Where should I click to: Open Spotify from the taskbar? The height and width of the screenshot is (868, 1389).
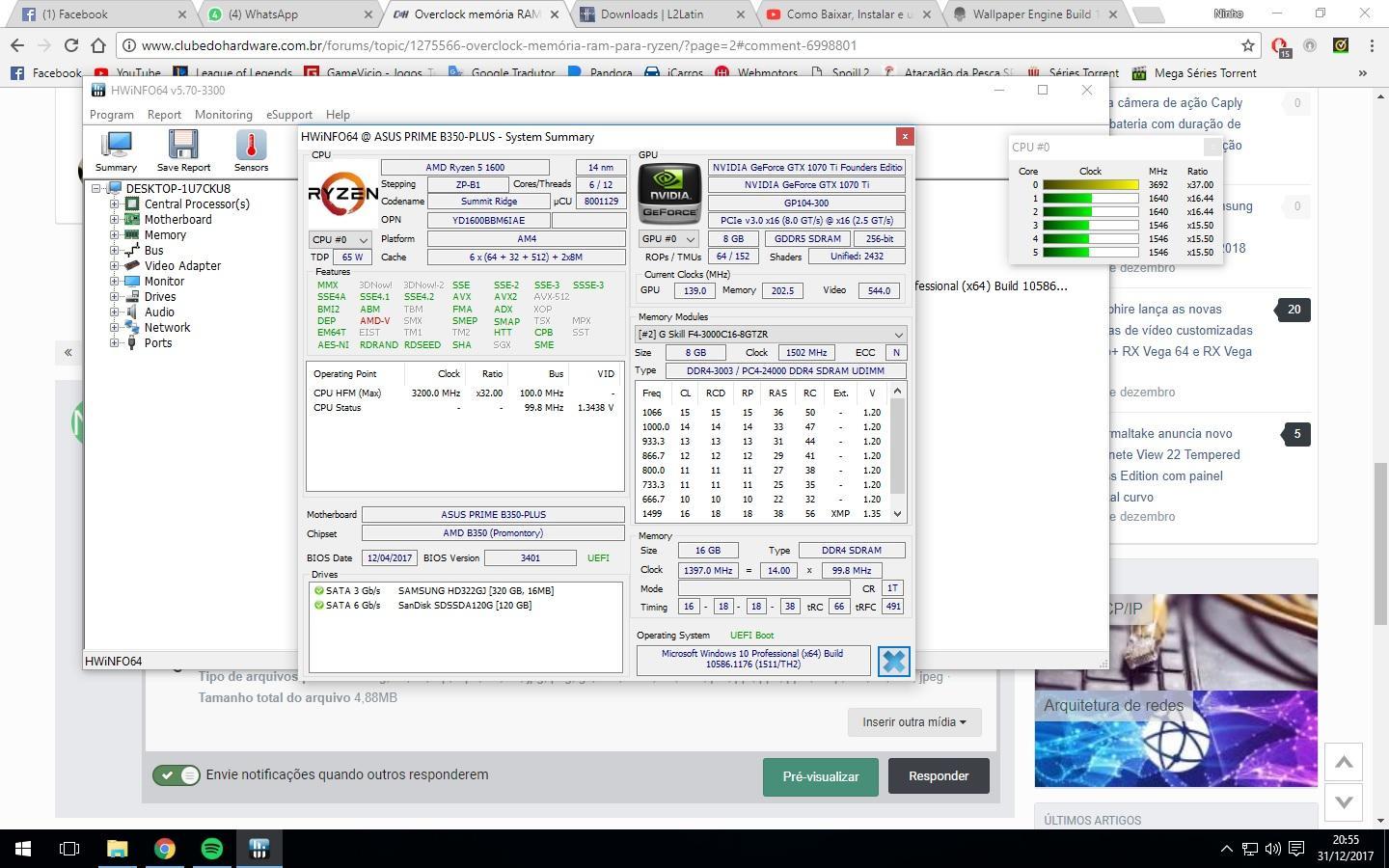click(x=212, y=849)
